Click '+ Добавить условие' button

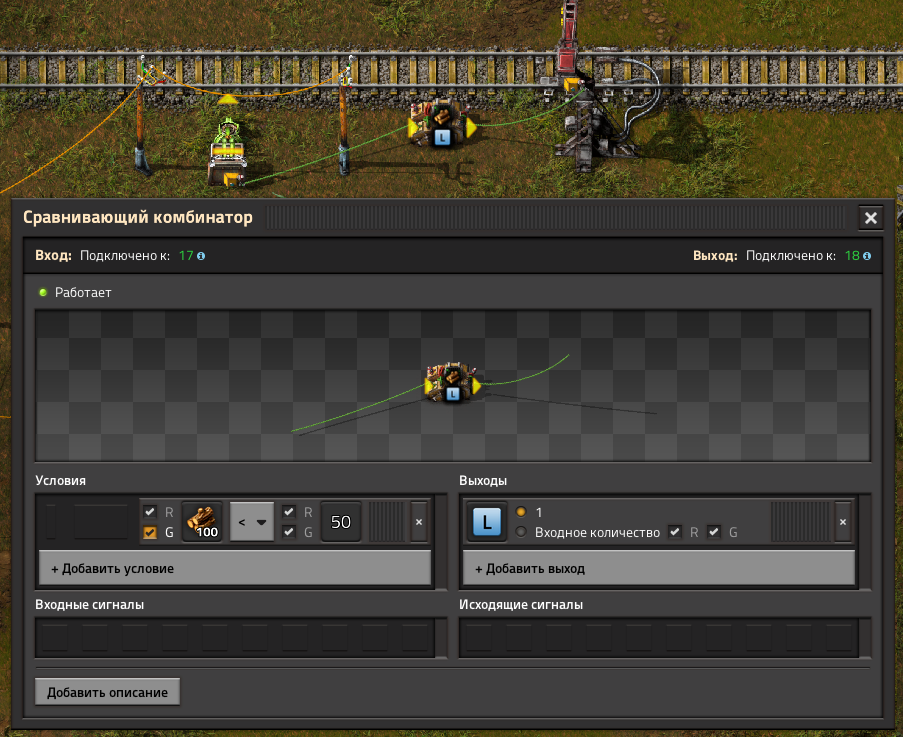coord(235,568)
